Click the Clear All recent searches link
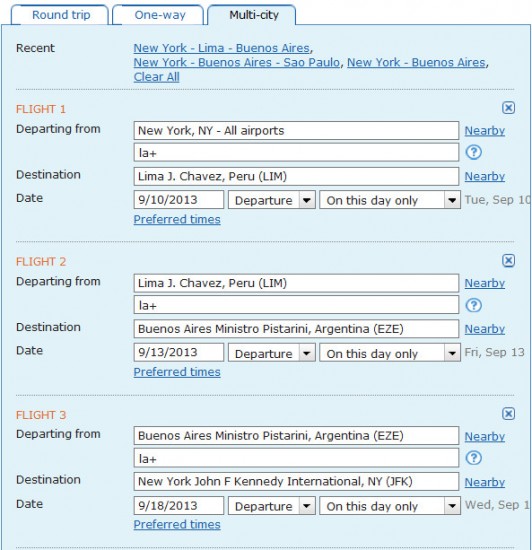Viewport: 532px width, 550px height. 156,77
